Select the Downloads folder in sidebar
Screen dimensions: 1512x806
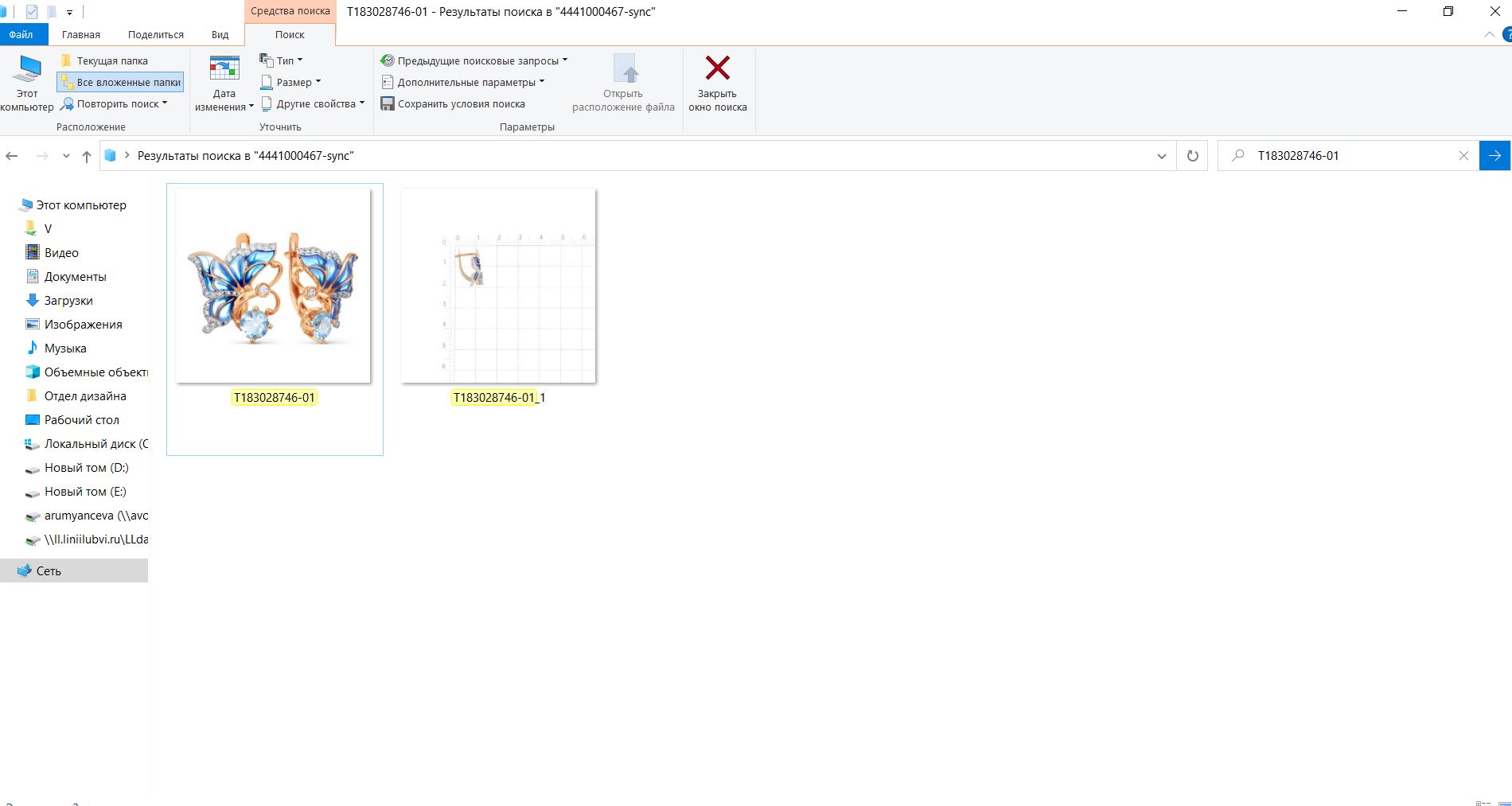[x=68, y=301]
